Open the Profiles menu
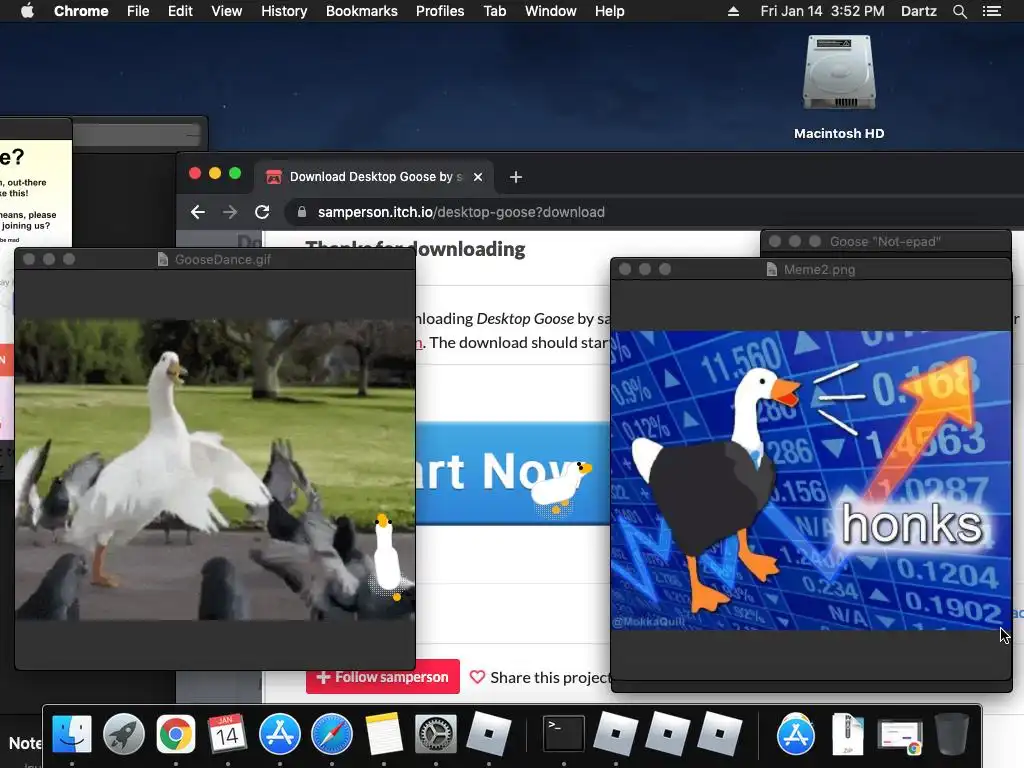 [x=440, y=11]
